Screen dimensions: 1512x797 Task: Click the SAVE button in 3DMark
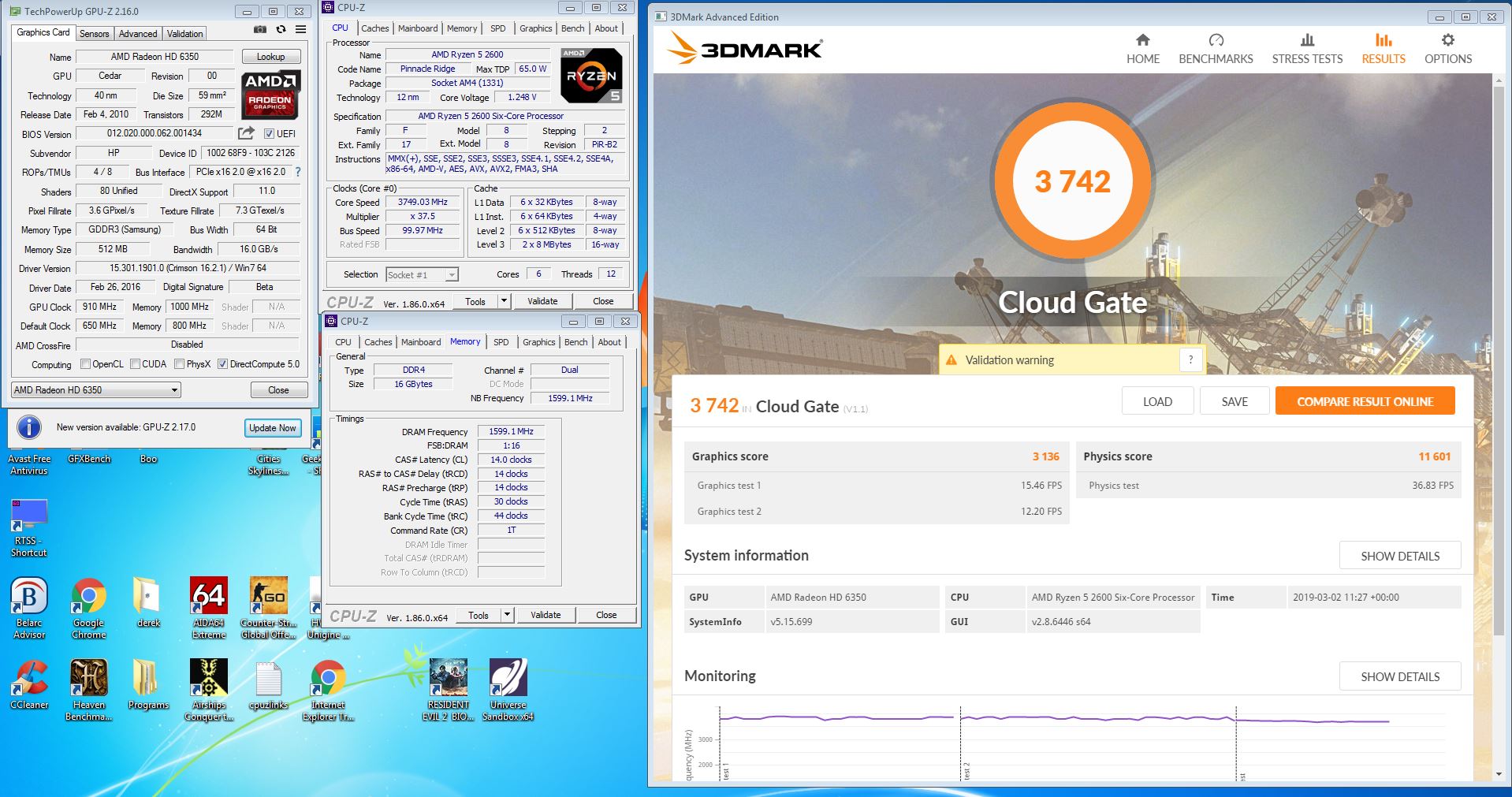pos(1235,402)
